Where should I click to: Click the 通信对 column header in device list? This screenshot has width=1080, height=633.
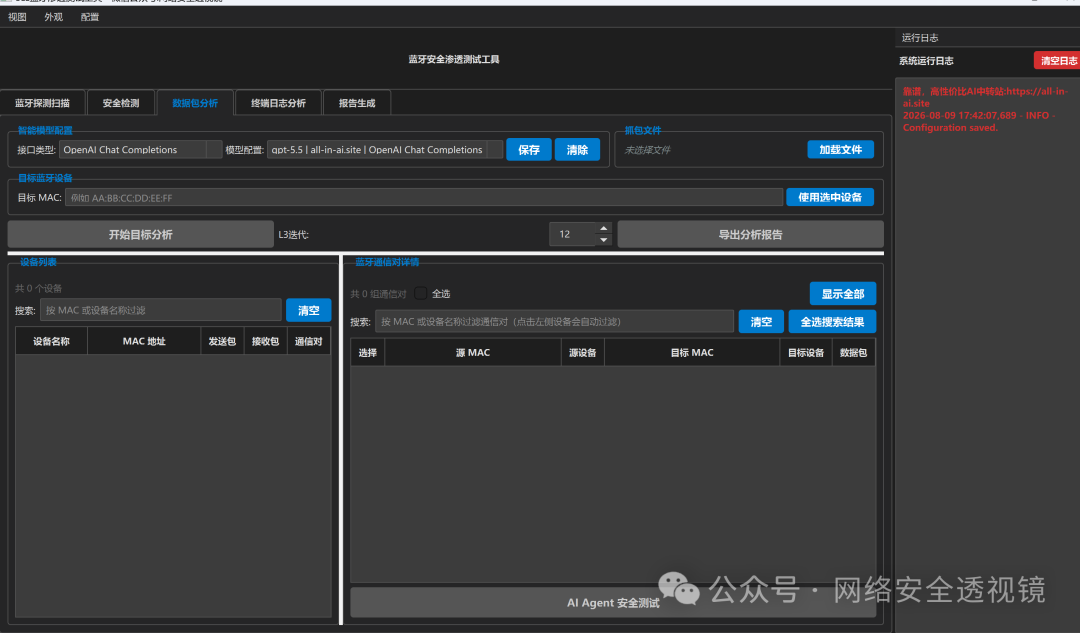point(309,341)
